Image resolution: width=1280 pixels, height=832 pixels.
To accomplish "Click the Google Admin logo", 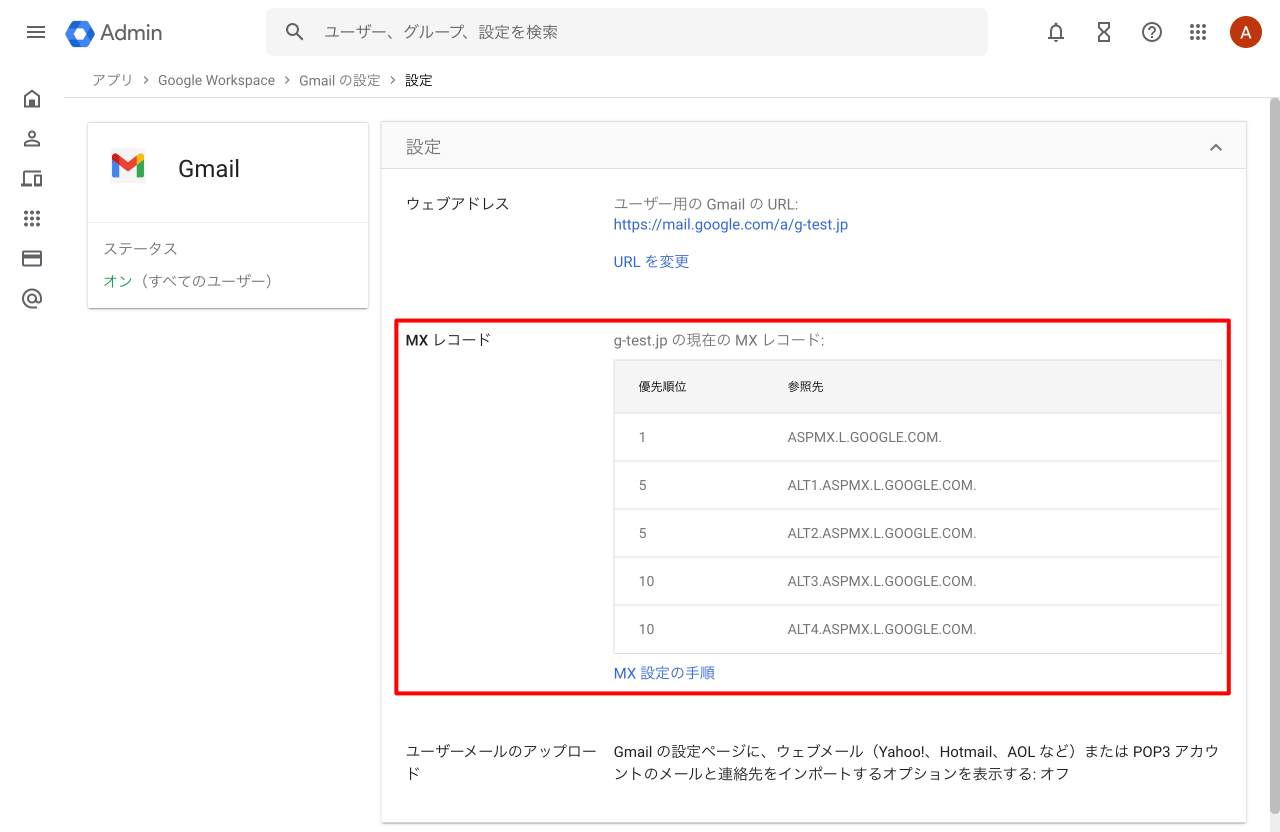I will [114, 33].
